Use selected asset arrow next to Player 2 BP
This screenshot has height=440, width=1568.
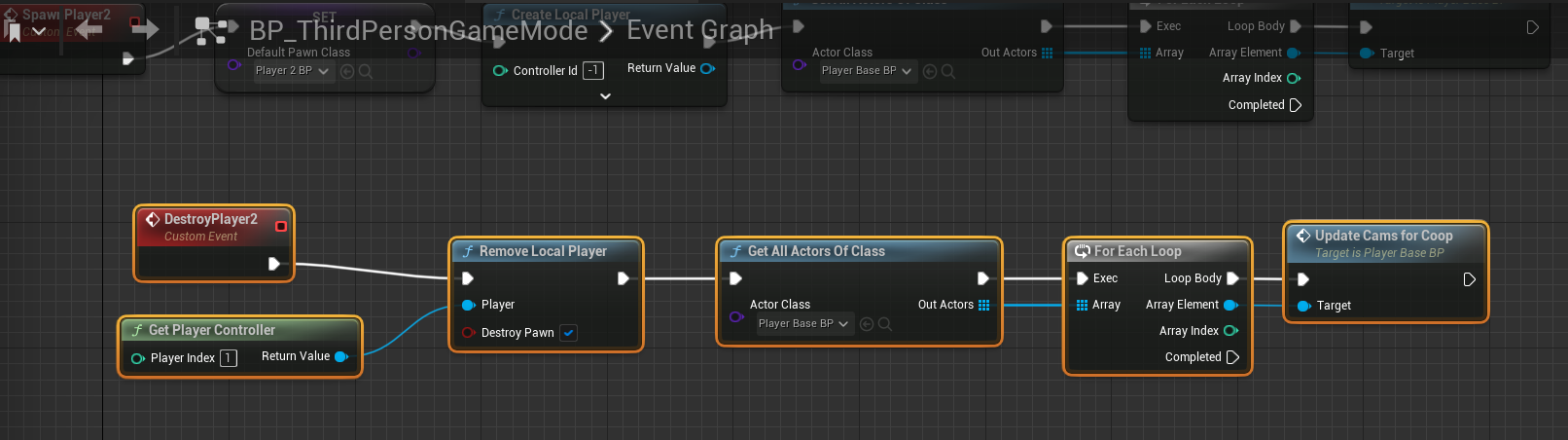pos(347,71)
